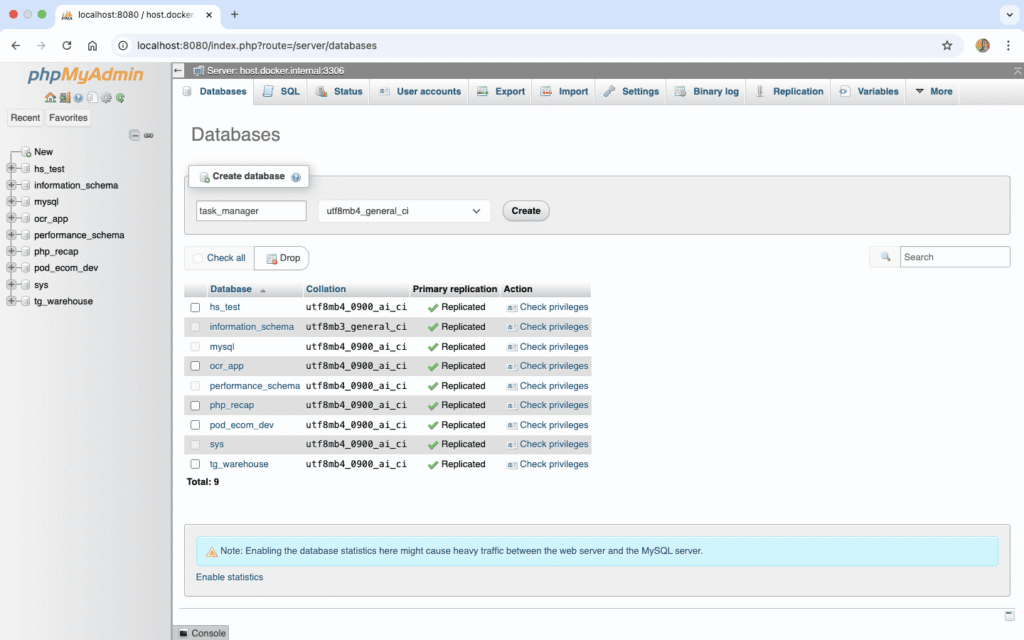Reload navigation panel with green refresh icon
The height and width of the screenshot is (640, 1024).
pos(120,98)
